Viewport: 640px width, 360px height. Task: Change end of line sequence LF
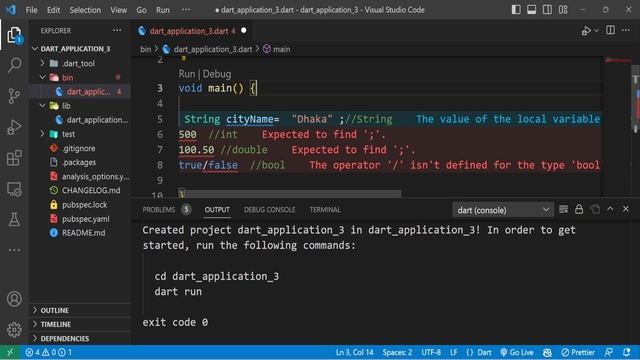[453, 352]
